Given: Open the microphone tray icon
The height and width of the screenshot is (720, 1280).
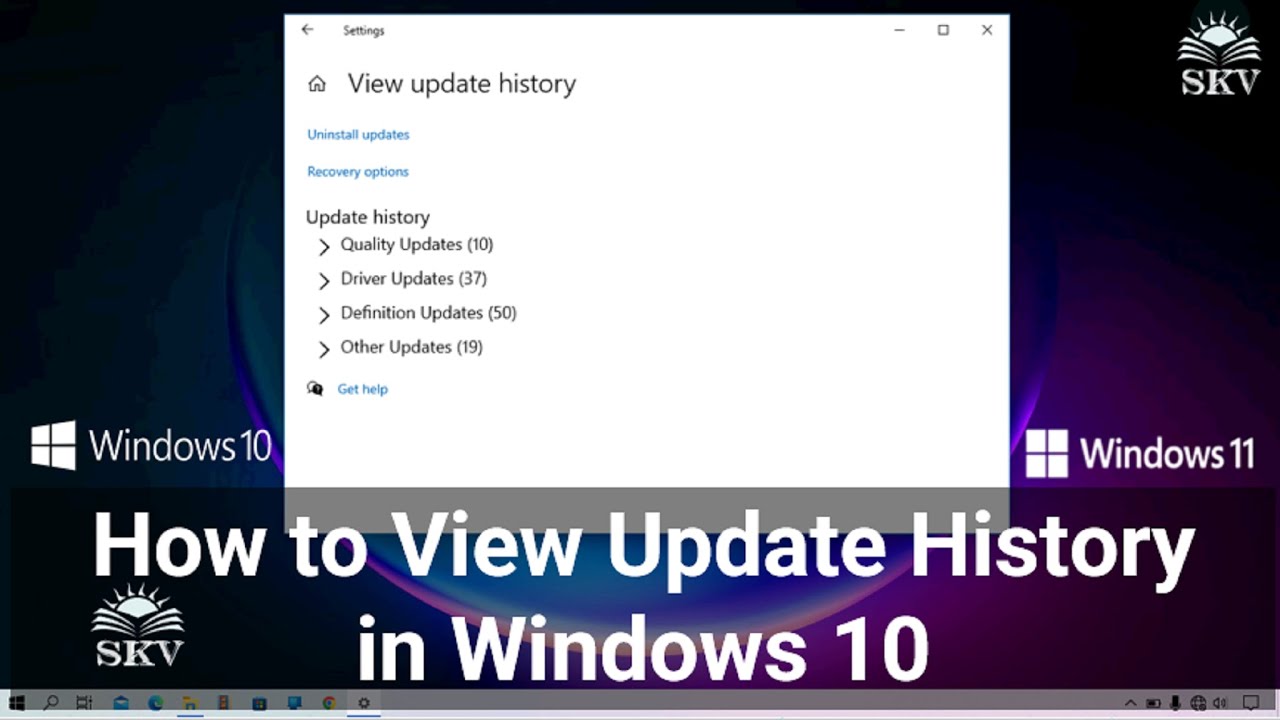Looking at the screenshot, I should 1175,703.
